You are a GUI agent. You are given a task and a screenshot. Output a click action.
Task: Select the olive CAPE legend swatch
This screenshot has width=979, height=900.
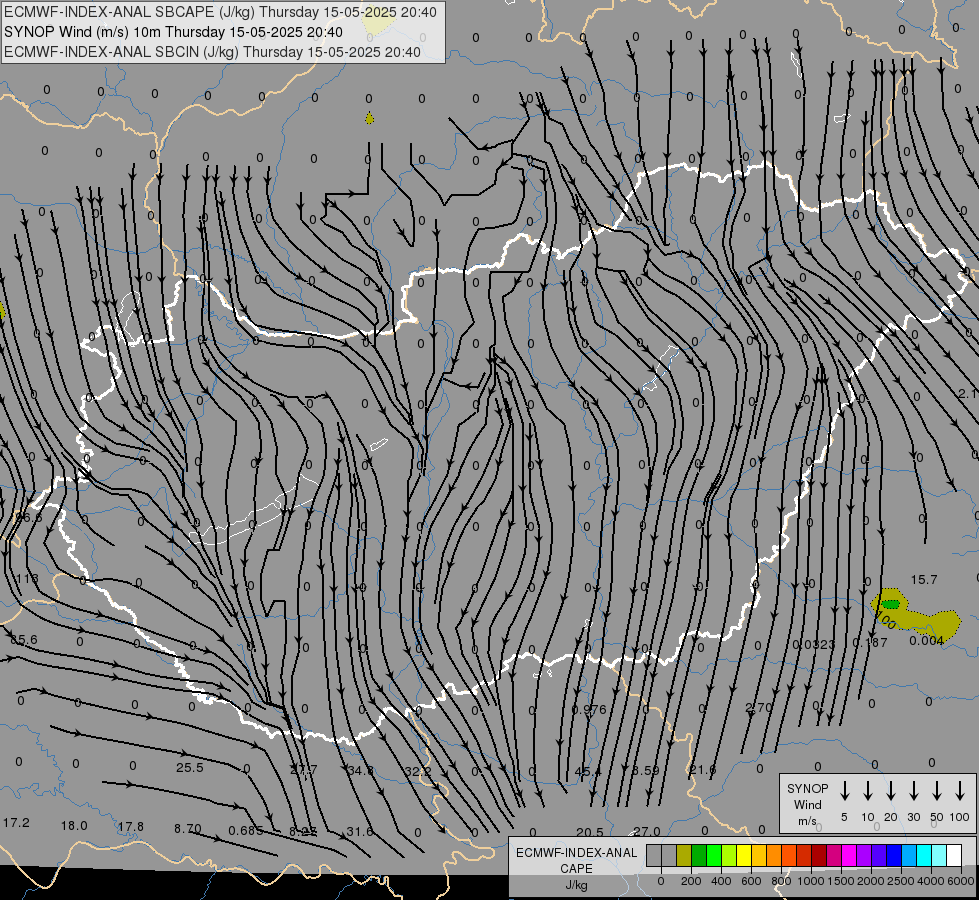tap(684, 856)
